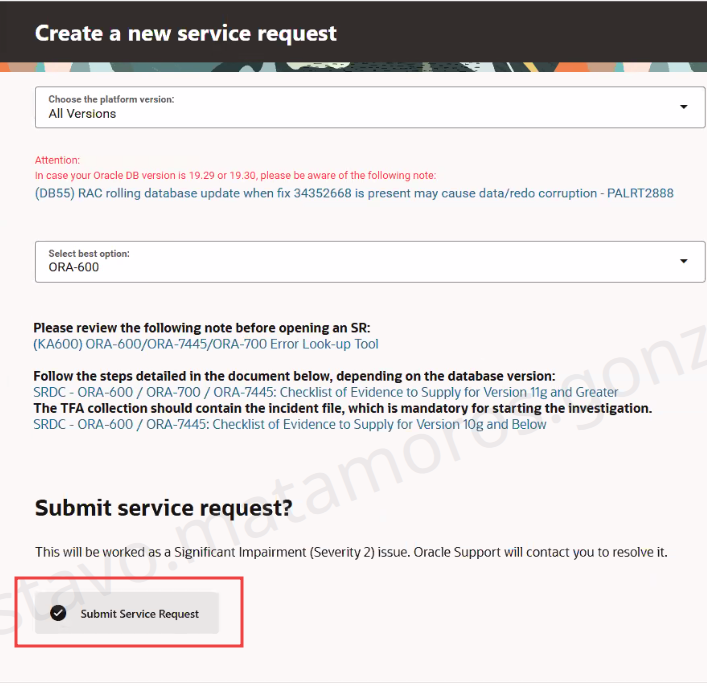Click the TFA collection mandatory notice
Viewport: 707px width, 686px height.
coord(342,408)
